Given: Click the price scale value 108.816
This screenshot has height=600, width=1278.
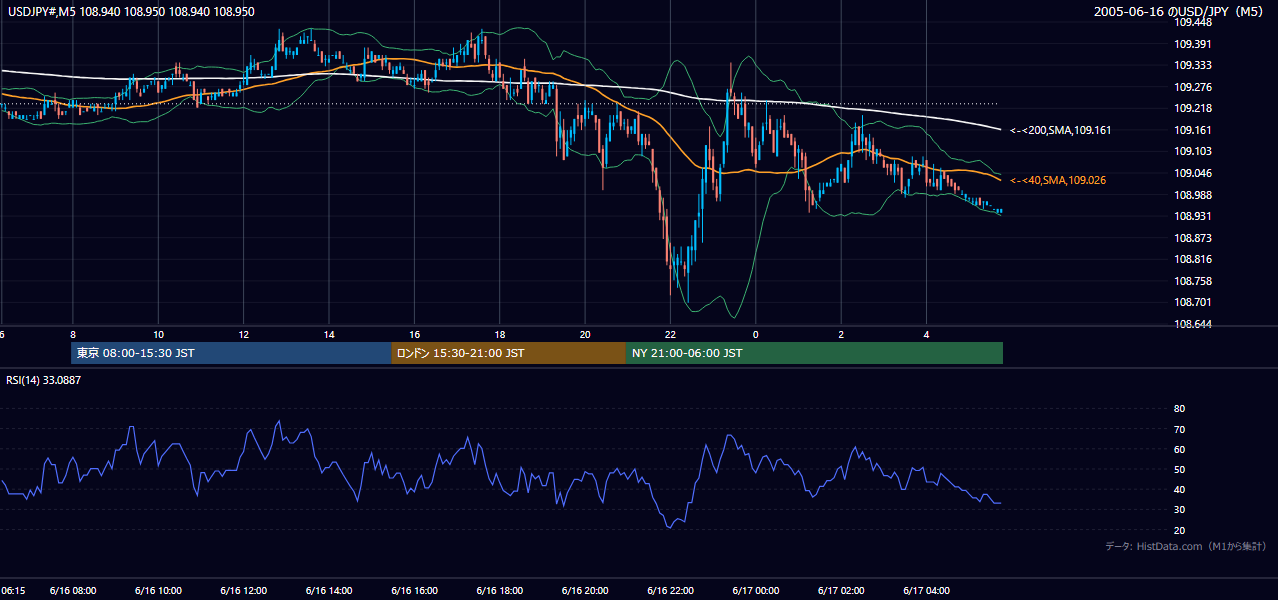Looking at the screenshot, I should pyautogui.click(x=1193, y=259).
